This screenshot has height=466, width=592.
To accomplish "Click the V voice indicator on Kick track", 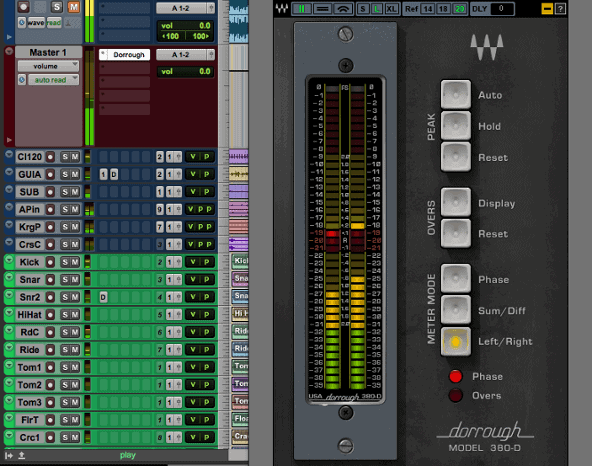I will pyautogui.click(x=193, y=262).
